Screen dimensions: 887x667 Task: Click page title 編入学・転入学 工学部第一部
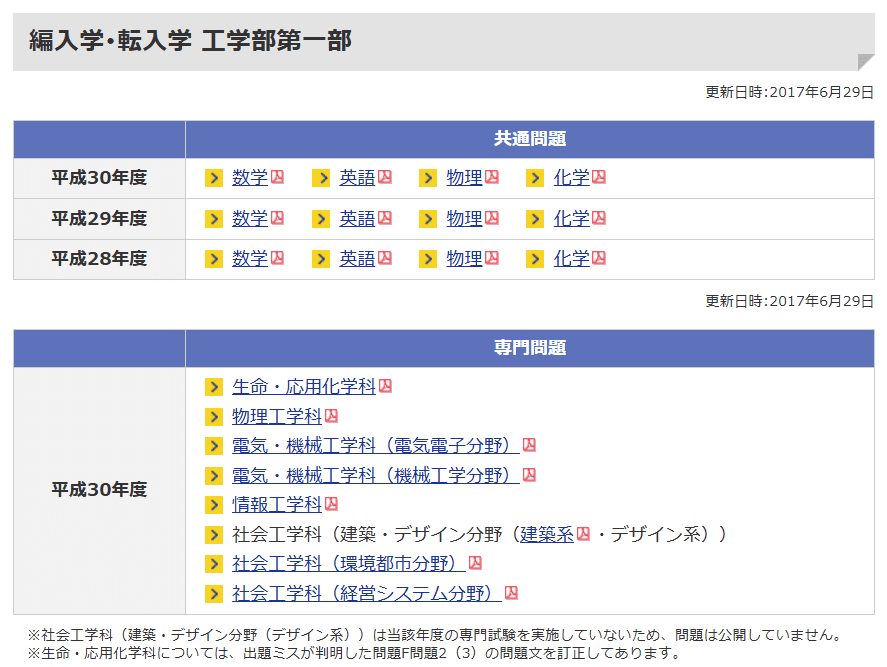point(191,41)
